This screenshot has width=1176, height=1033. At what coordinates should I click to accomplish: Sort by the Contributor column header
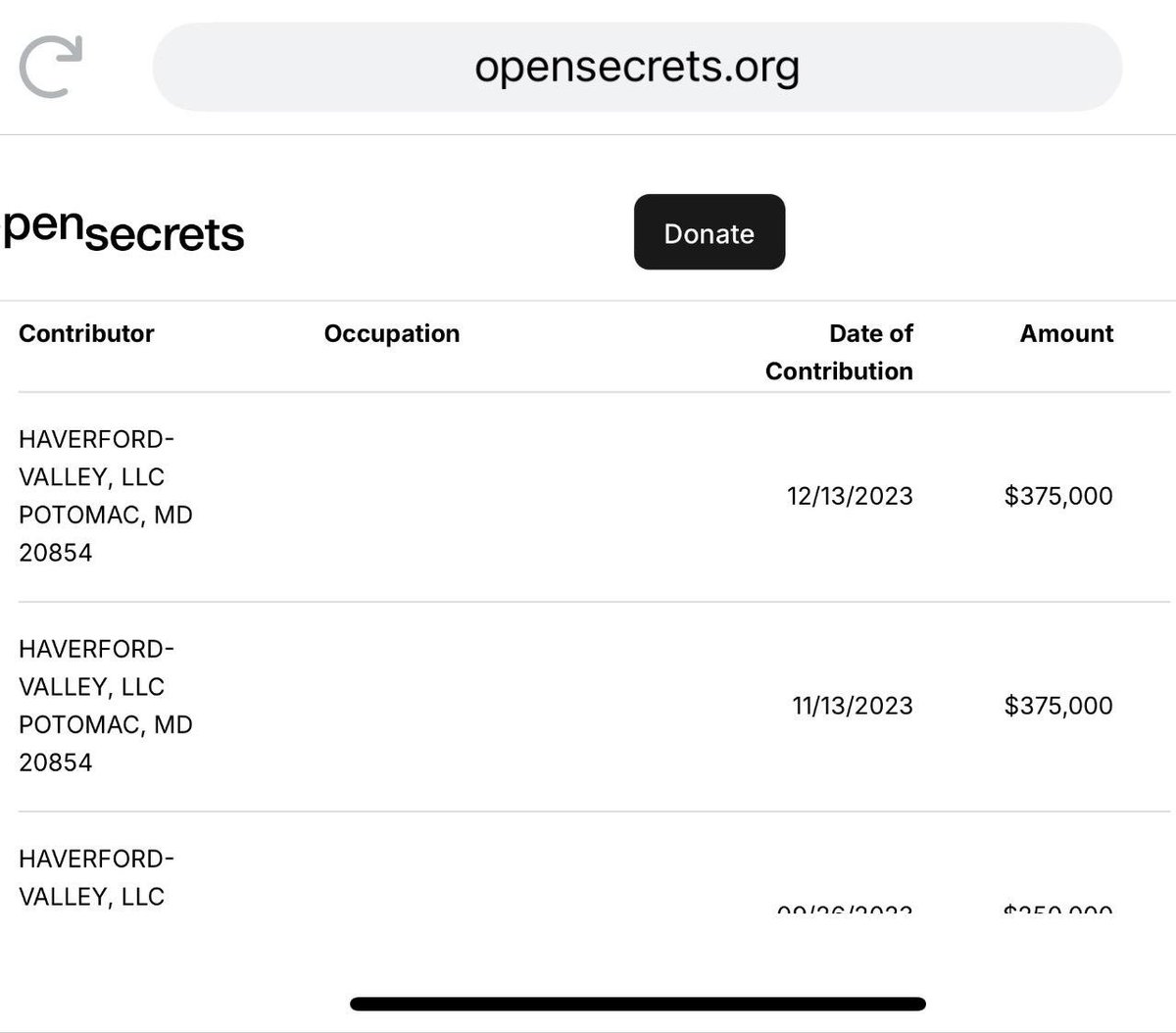[86, 333]
